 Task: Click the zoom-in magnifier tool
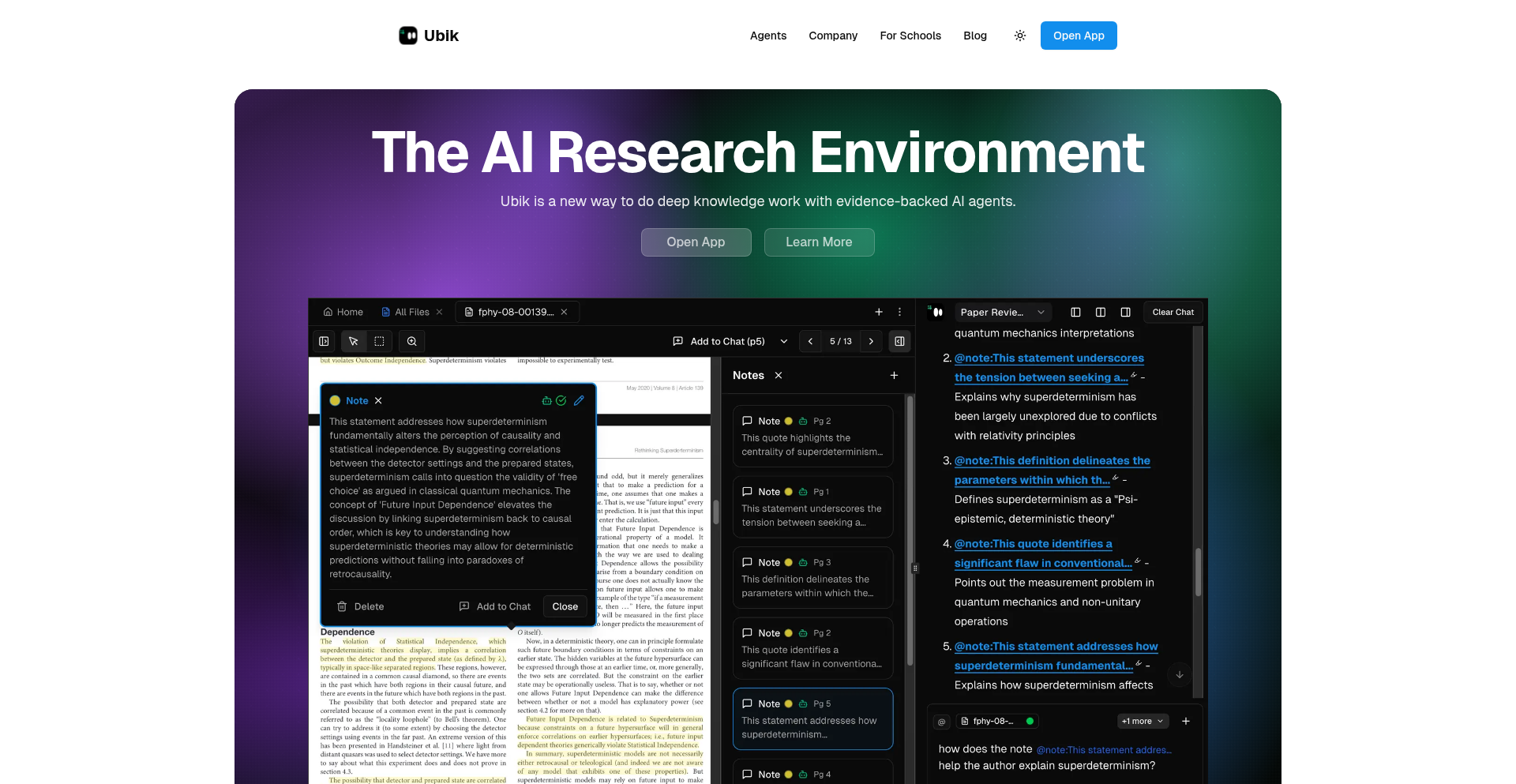point(412,341)
